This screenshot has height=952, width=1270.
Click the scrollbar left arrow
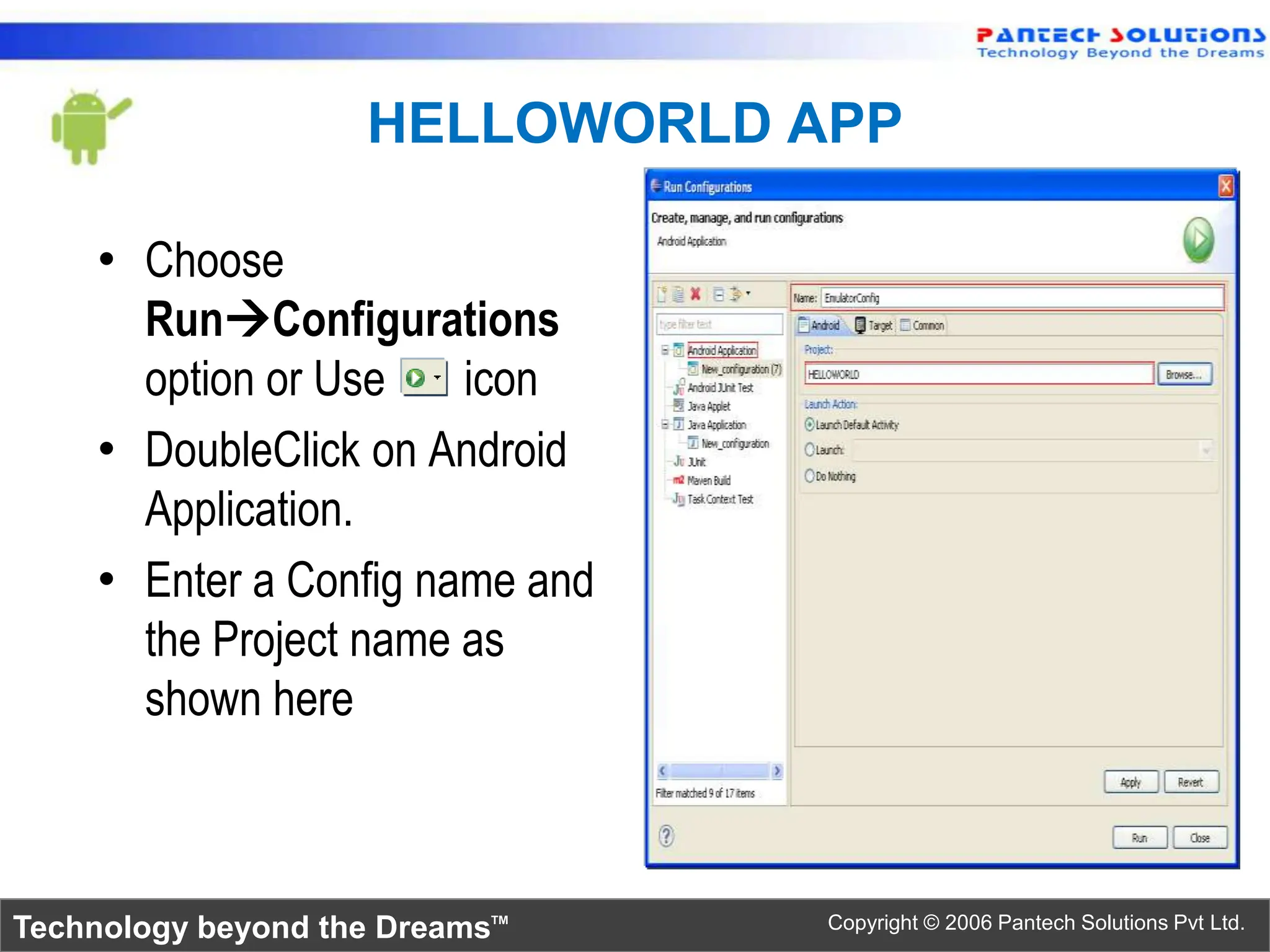coord(662,770)
